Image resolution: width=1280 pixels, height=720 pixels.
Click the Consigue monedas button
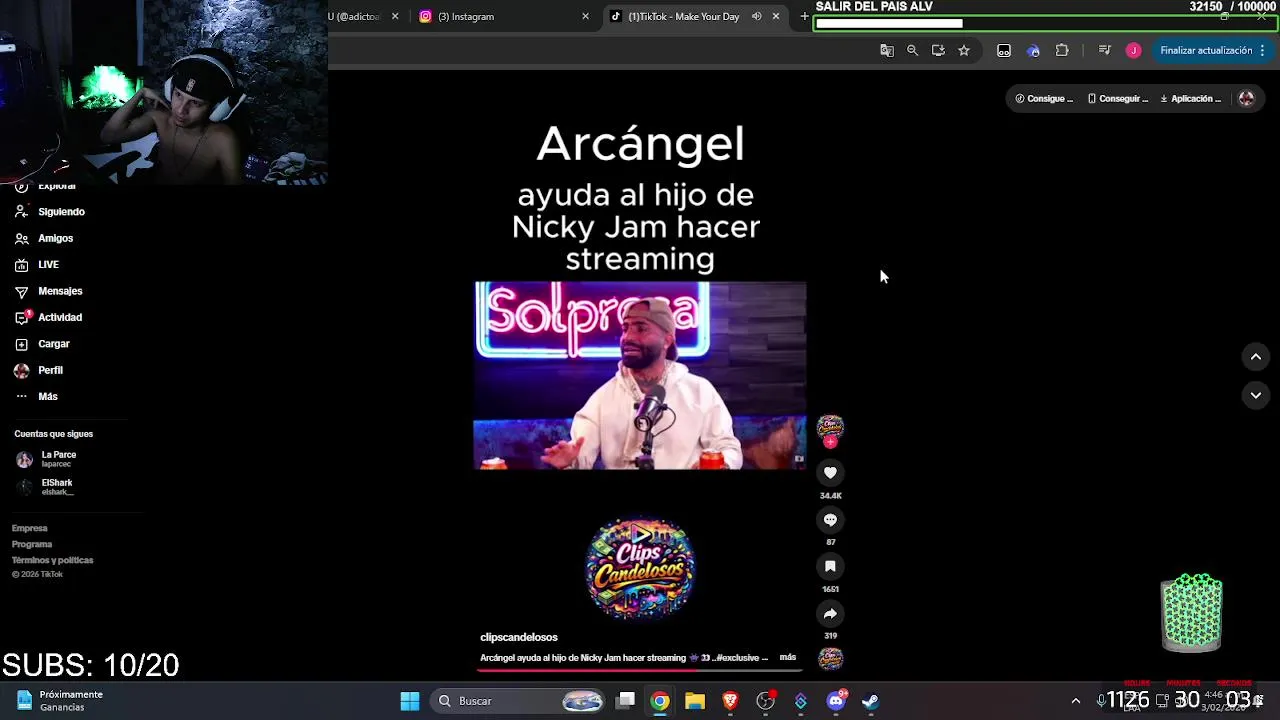[1044, 99]
